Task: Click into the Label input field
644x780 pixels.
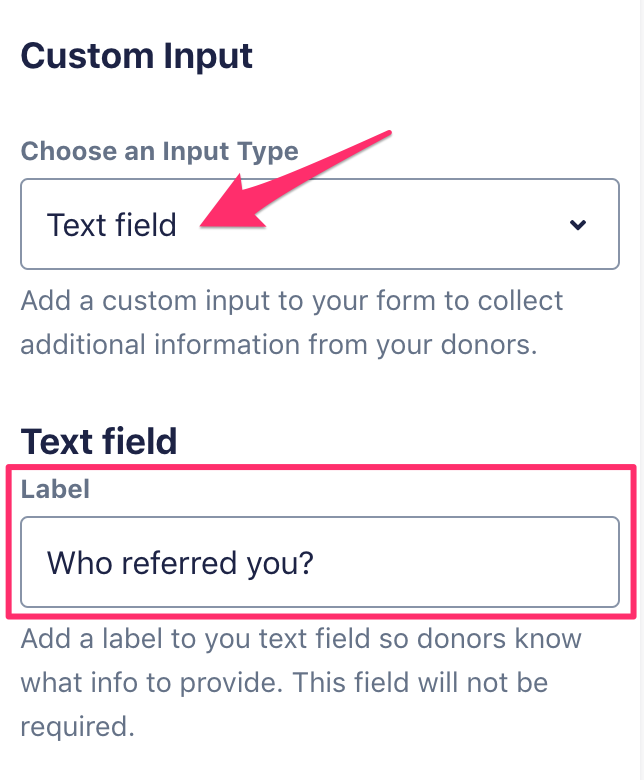Action: (320, 562)
